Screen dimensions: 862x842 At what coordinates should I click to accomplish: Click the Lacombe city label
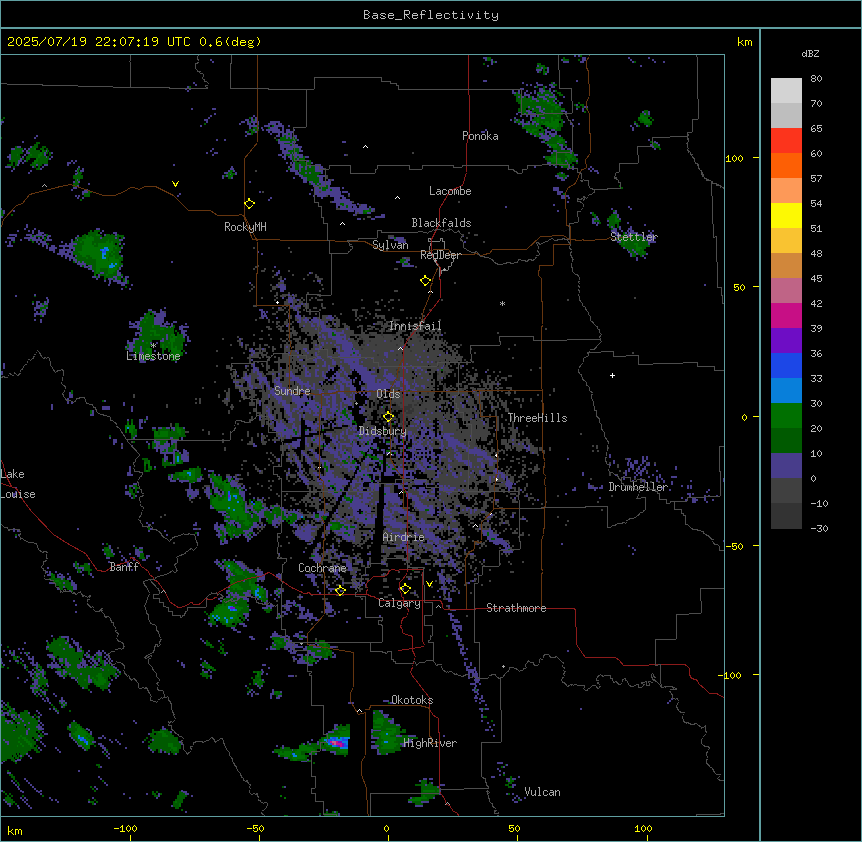click(x=450, y=191)
